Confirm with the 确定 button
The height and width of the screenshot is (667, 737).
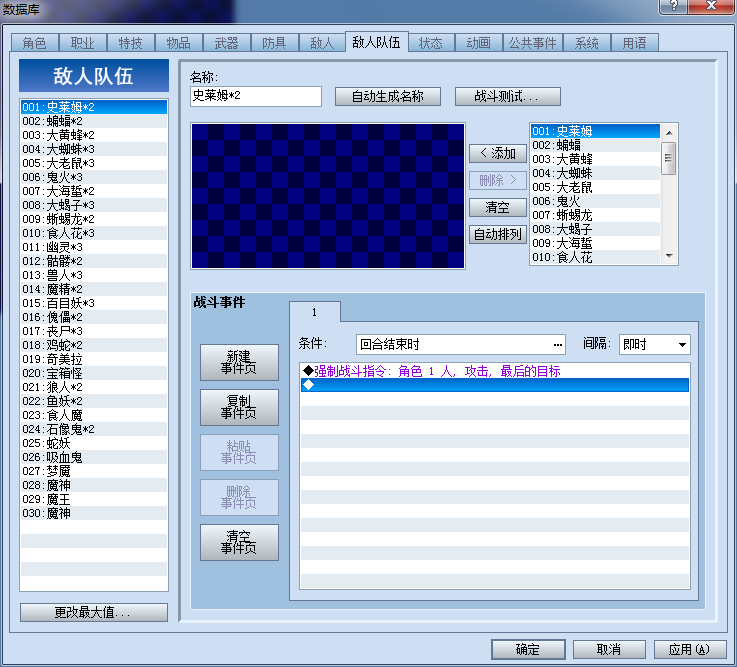pyautogui.click(x=528, y=649)
